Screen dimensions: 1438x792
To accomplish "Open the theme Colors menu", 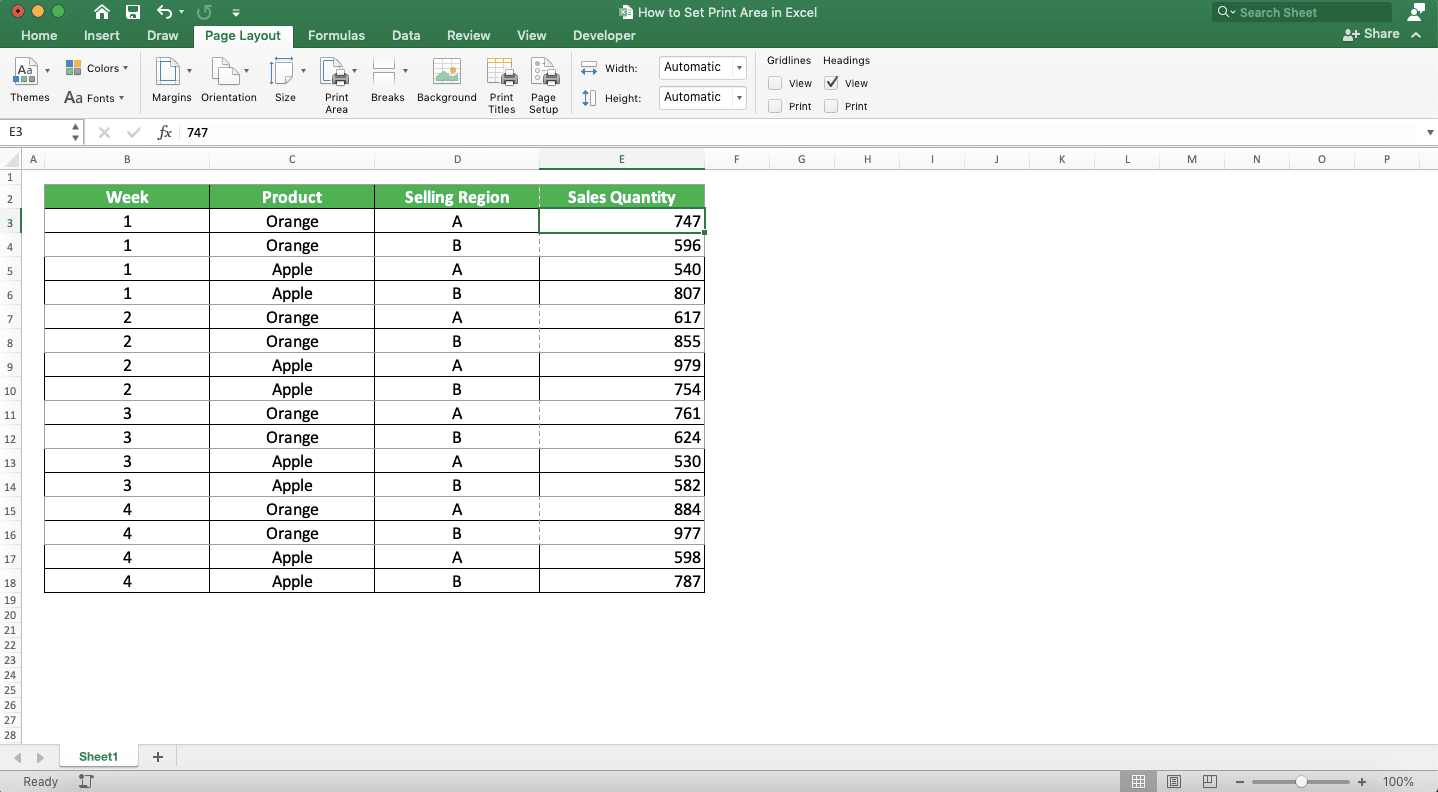I will (x=97, y=68).
